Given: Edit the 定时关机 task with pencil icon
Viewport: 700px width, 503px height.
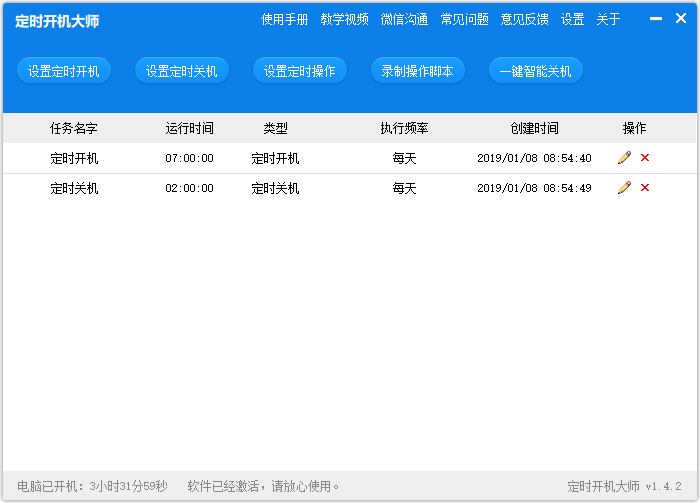Looking at the screenshot, I should (624, 187).
